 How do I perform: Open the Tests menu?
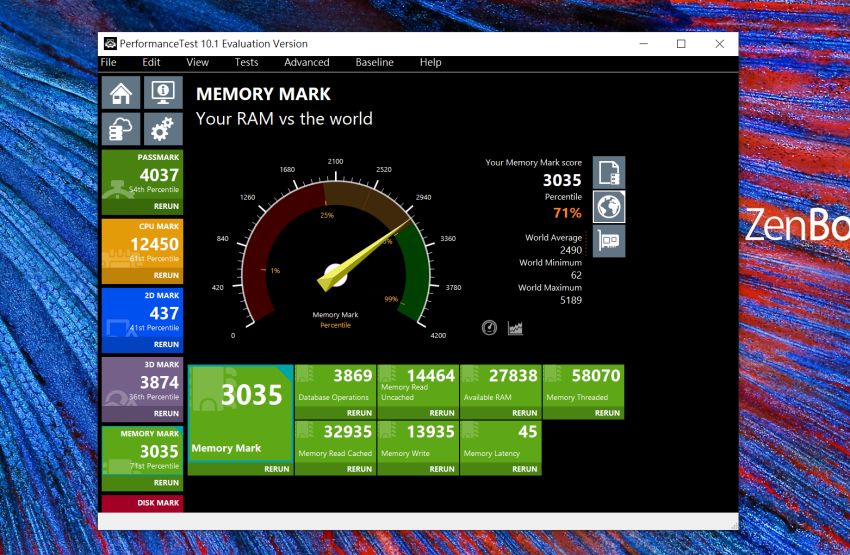[246, 62]
